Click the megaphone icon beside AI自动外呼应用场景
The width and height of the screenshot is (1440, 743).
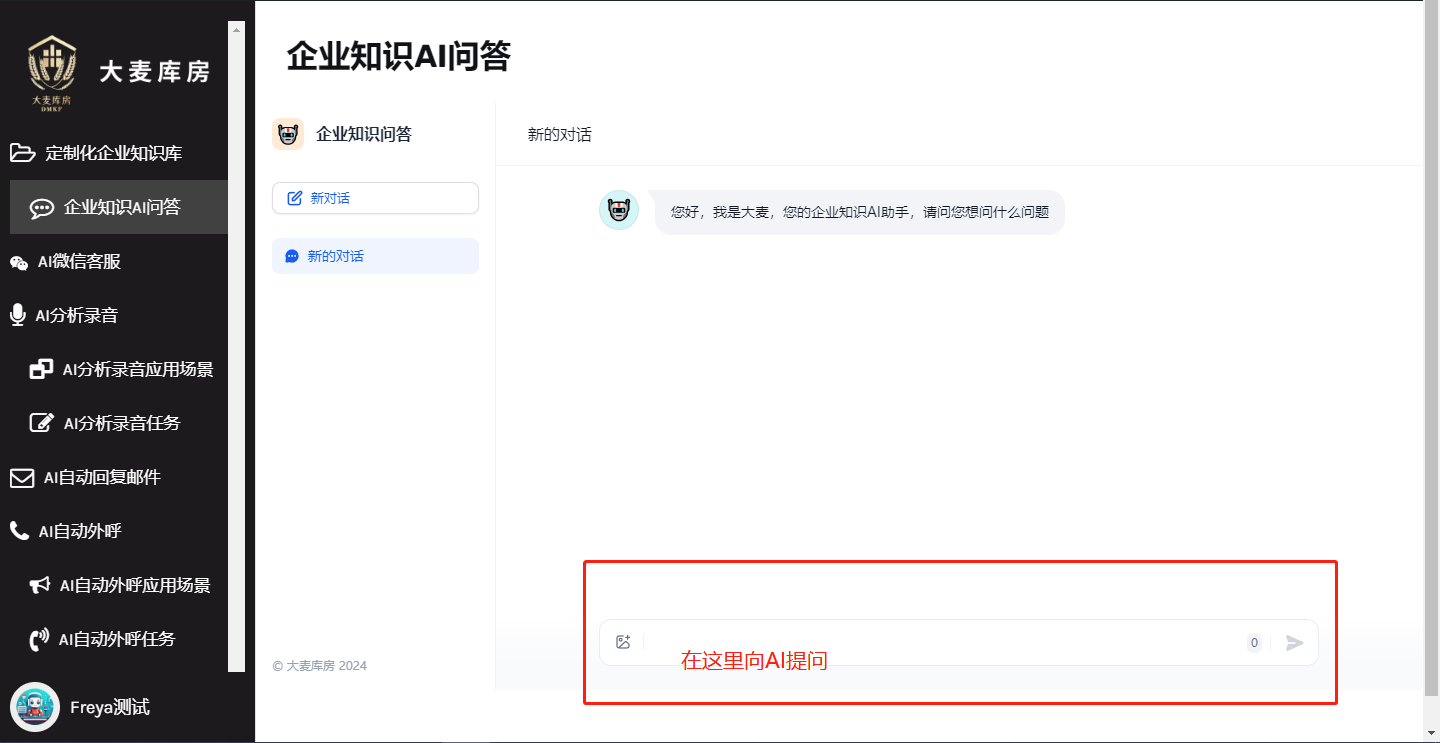click(x=40, y=585)
